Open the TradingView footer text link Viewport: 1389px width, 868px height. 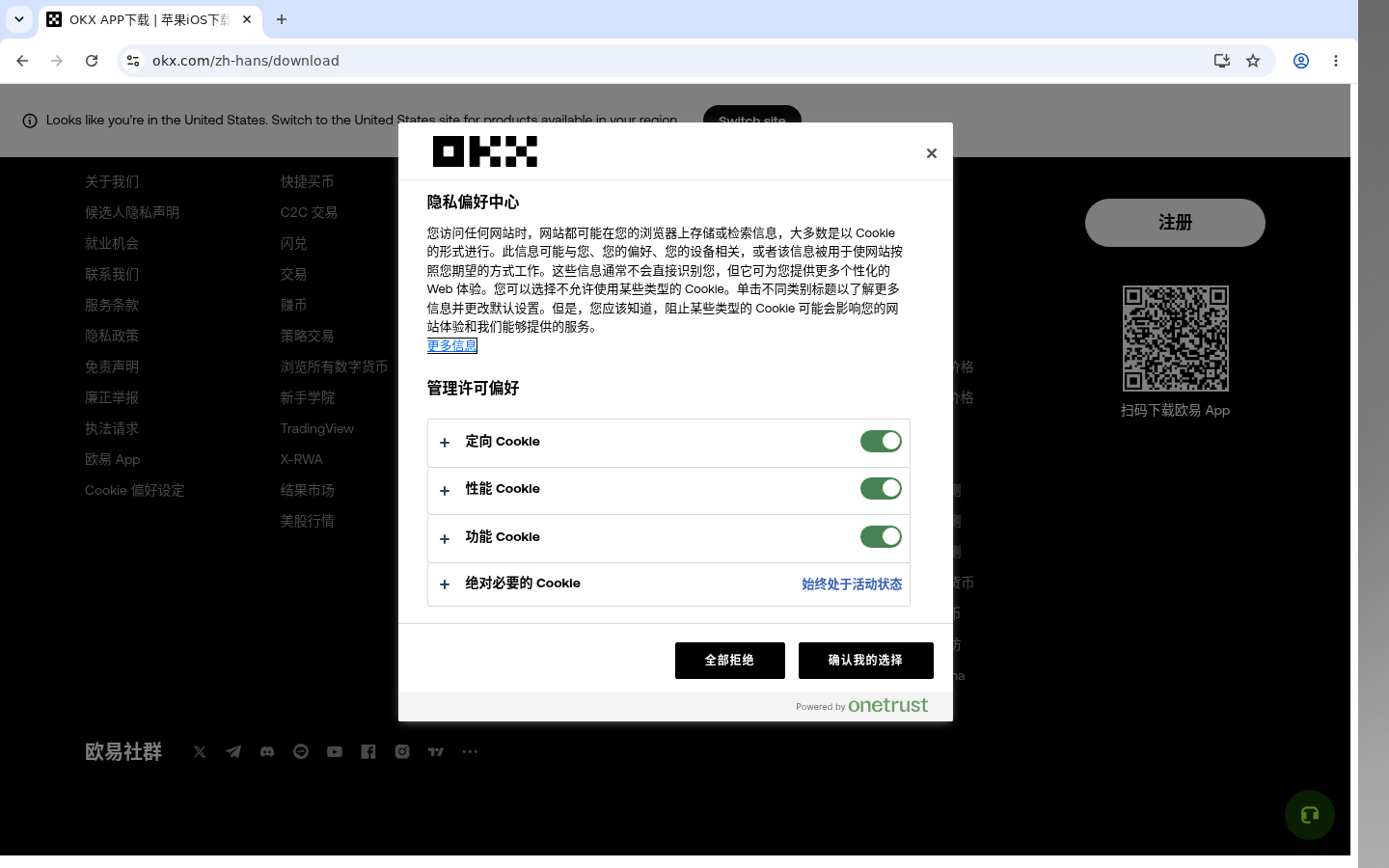(x=317, y=428)
